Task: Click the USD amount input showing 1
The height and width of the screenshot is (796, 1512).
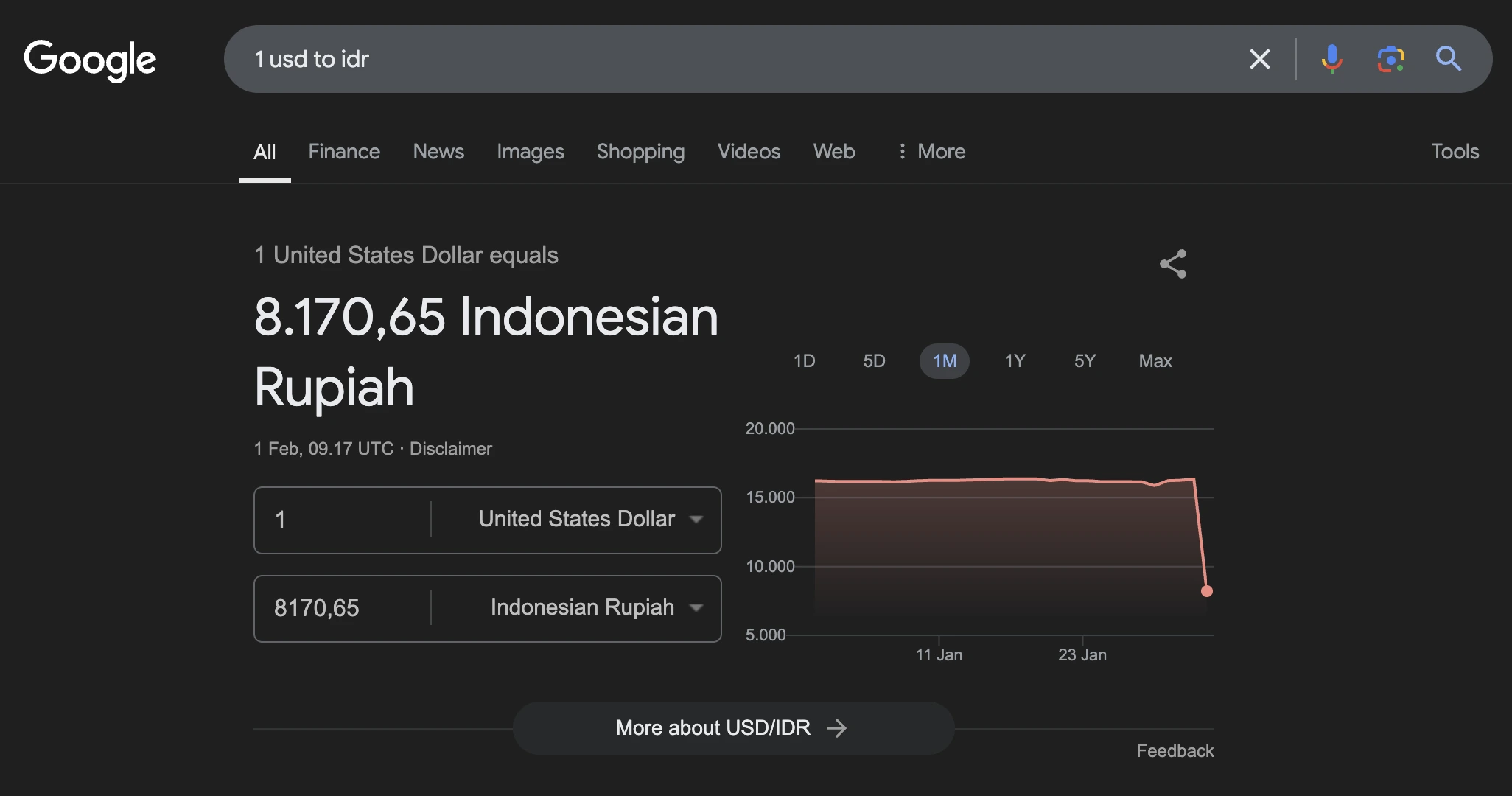Action: [342, 520]
